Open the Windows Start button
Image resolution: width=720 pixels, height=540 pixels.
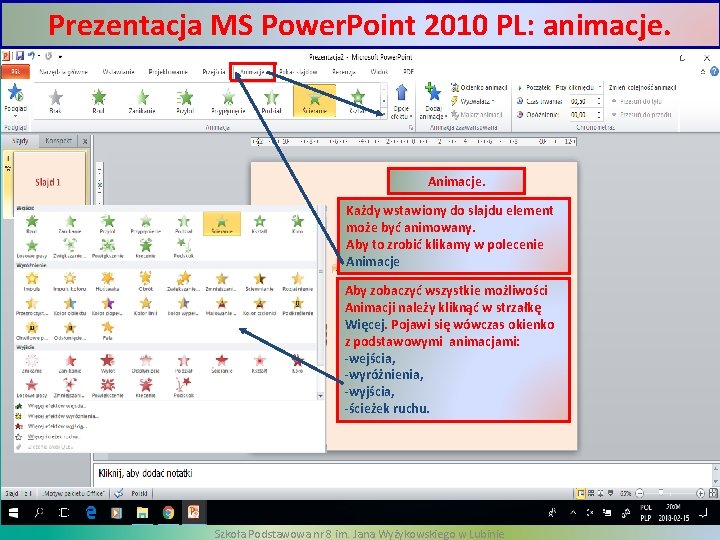[x=13, y=512]
